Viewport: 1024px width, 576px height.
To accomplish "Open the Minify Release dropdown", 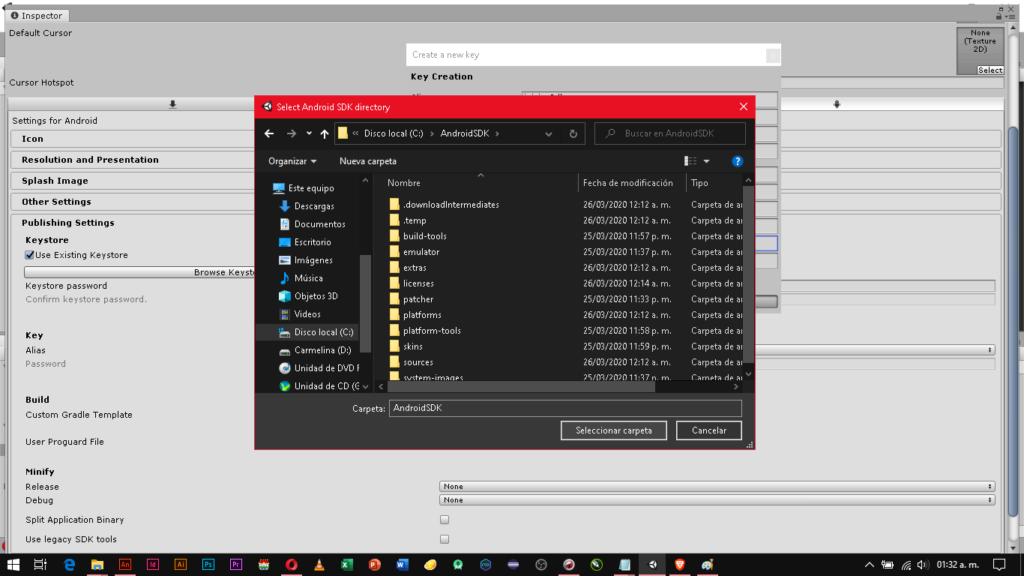I will 717,487.
